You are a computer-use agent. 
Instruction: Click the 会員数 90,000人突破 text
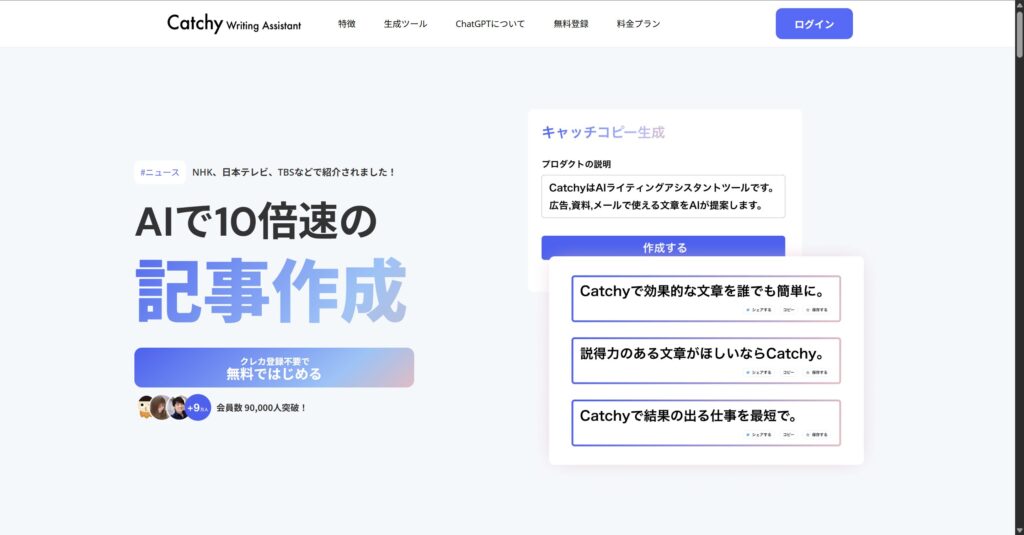click(x=261, y=408)
